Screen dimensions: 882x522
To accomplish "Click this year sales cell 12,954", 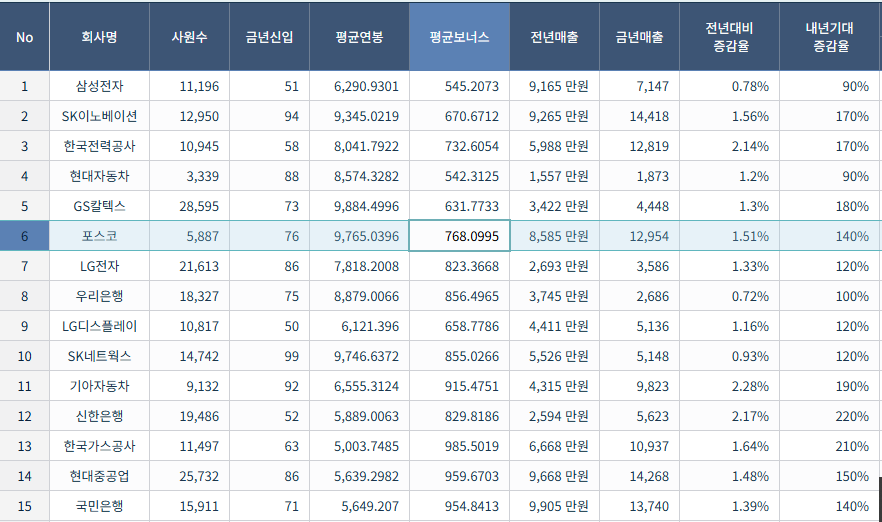I will pos(640,236).
